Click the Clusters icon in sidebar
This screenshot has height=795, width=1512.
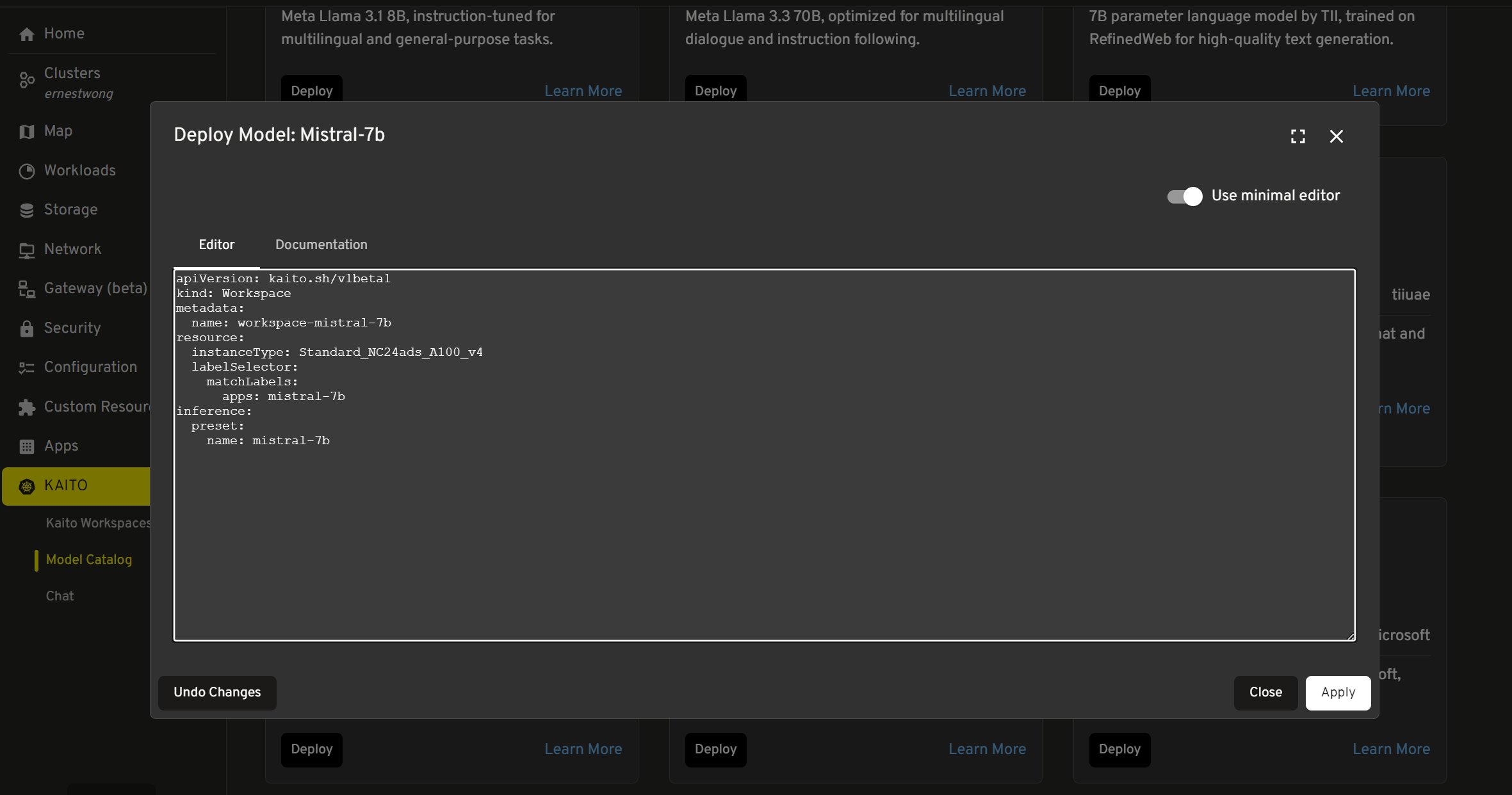point(27,81)
